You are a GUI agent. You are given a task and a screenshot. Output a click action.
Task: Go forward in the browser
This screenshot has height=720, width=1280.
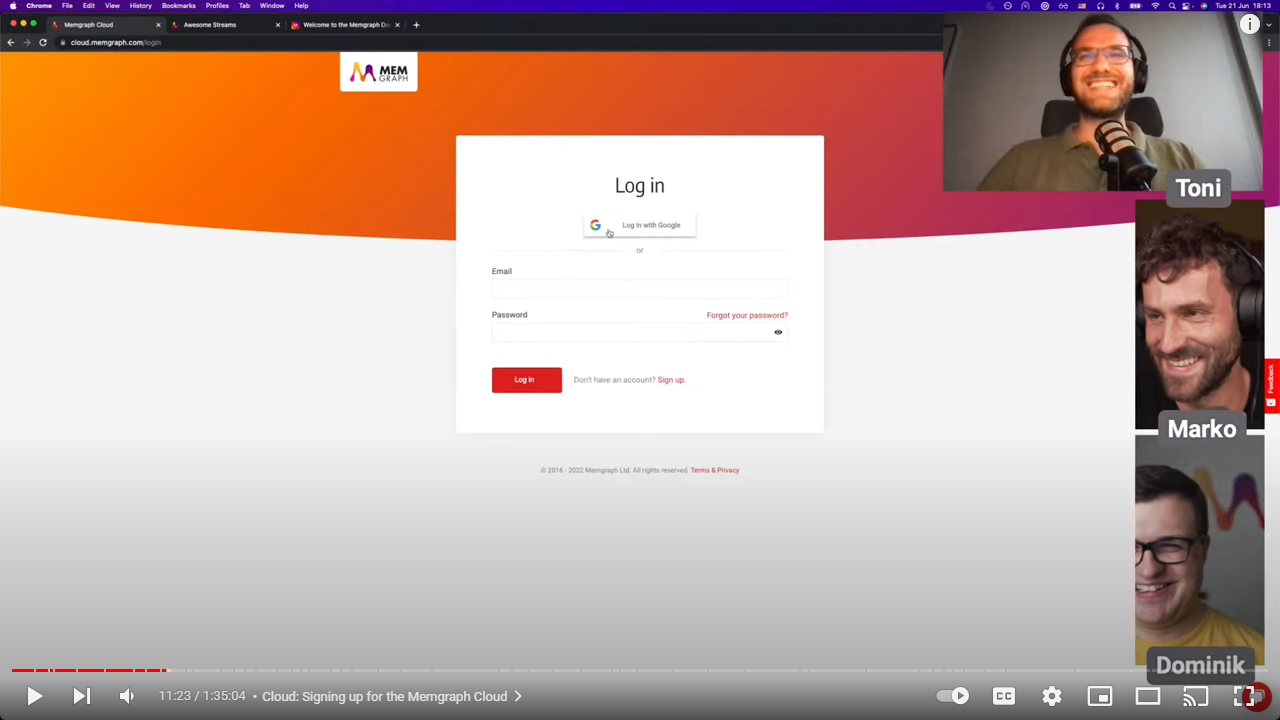pyautogui.click(x=27, y=42)
